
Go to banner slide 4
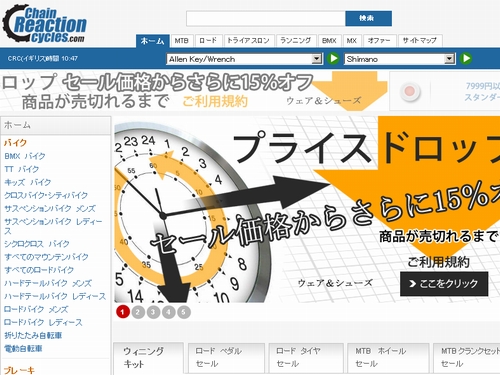169,312
